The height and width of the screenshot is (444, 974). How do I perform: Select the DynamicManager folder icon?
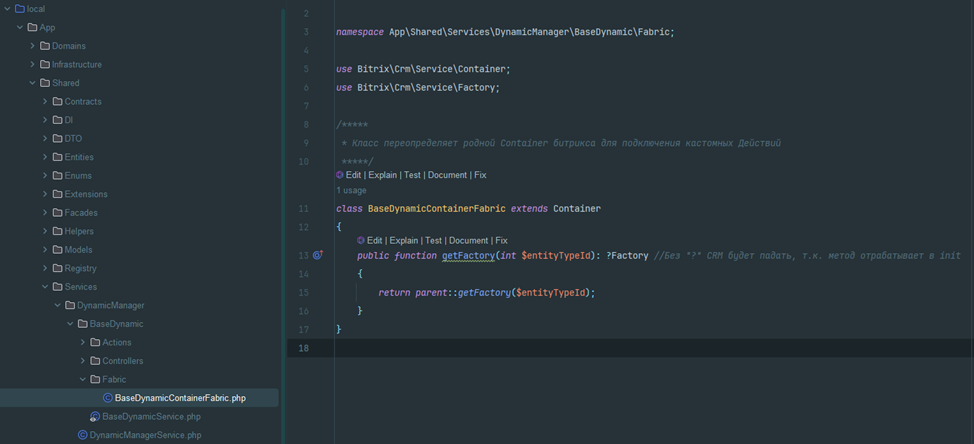point(70,305)
